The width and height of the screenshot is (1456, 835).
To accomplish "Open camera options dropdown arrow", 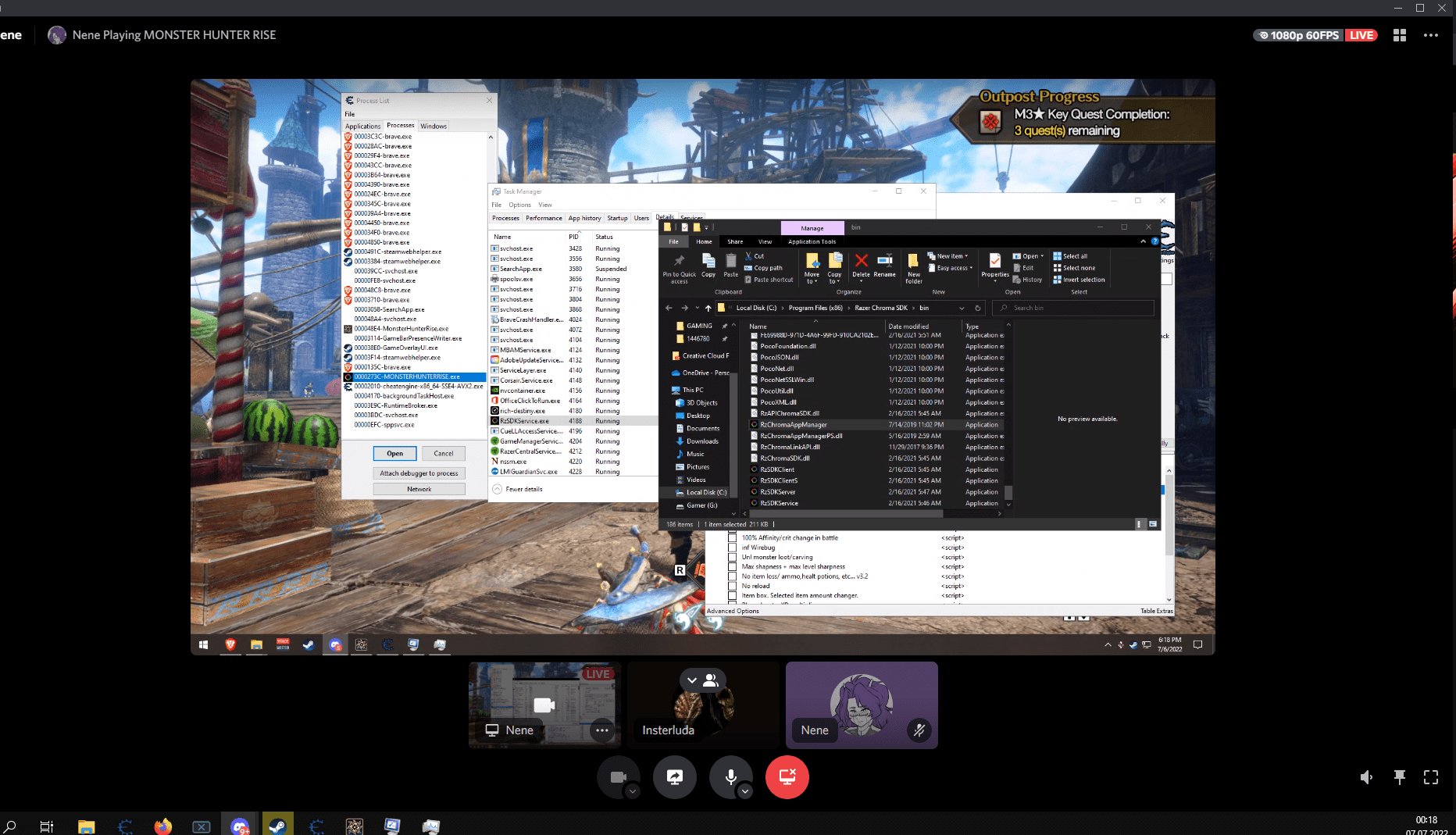I will pos(633,791).
